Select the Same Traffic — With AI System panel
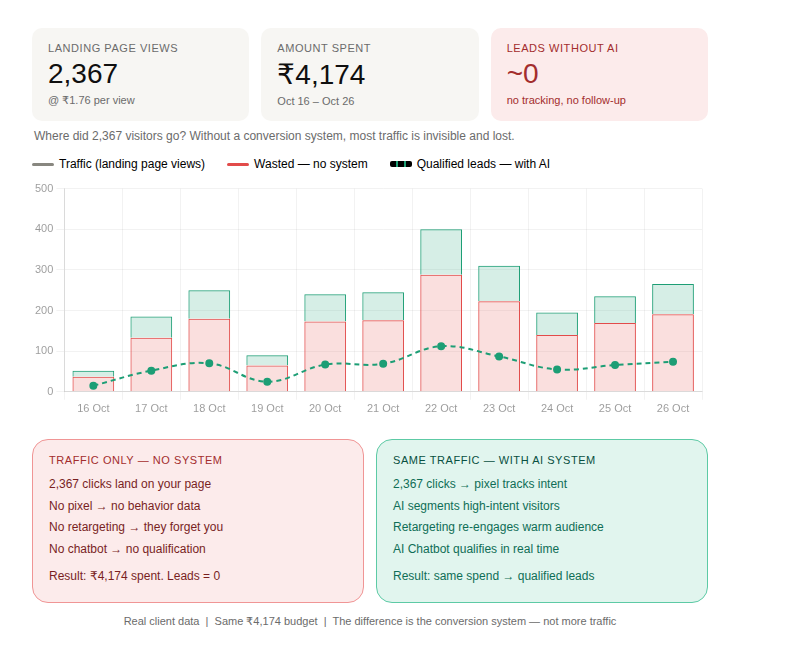Viewport: 800px width, 650px height. coord(541,521)
